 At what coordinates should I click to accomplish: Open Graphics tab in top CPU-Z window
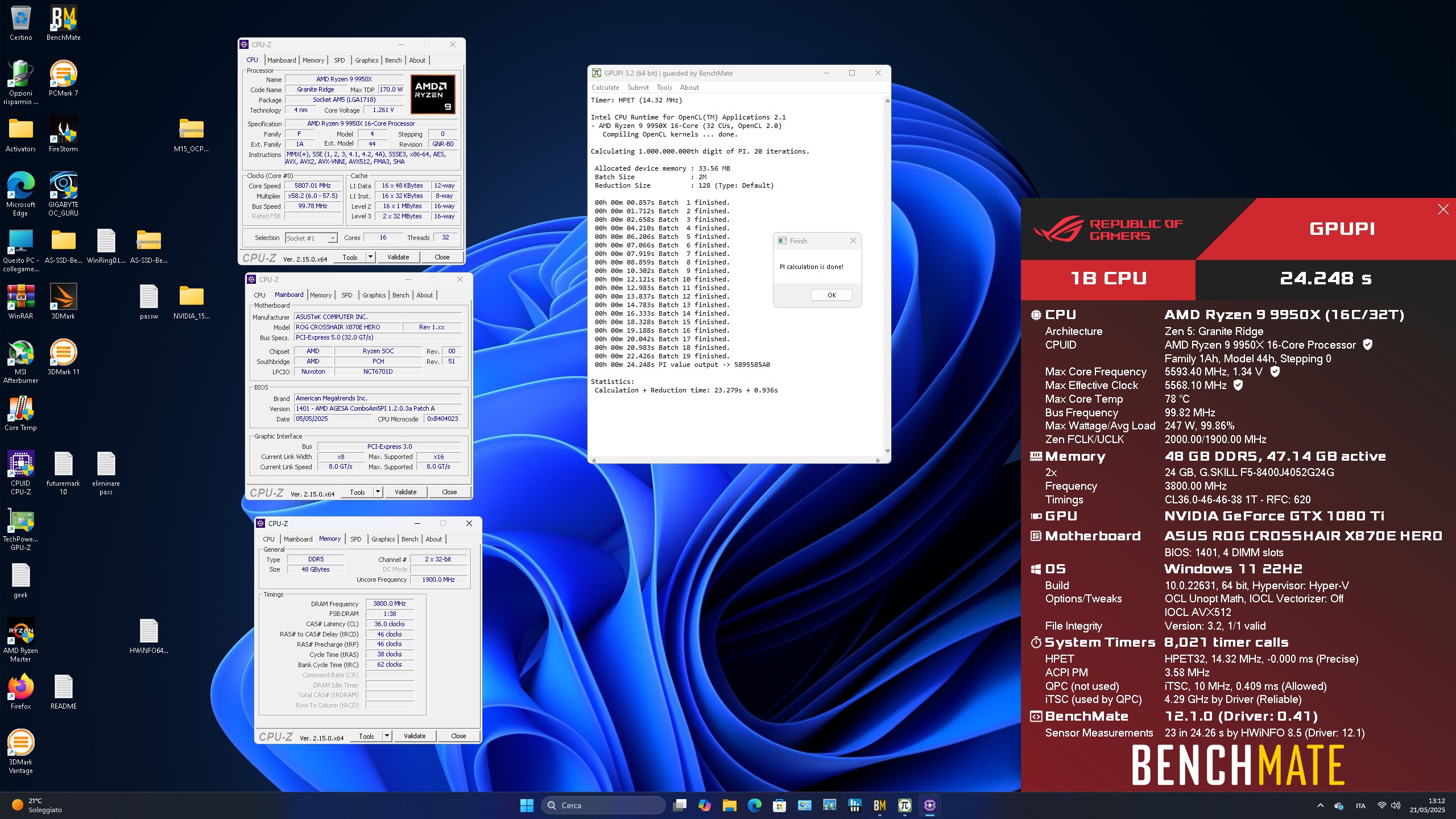point(366,60)
